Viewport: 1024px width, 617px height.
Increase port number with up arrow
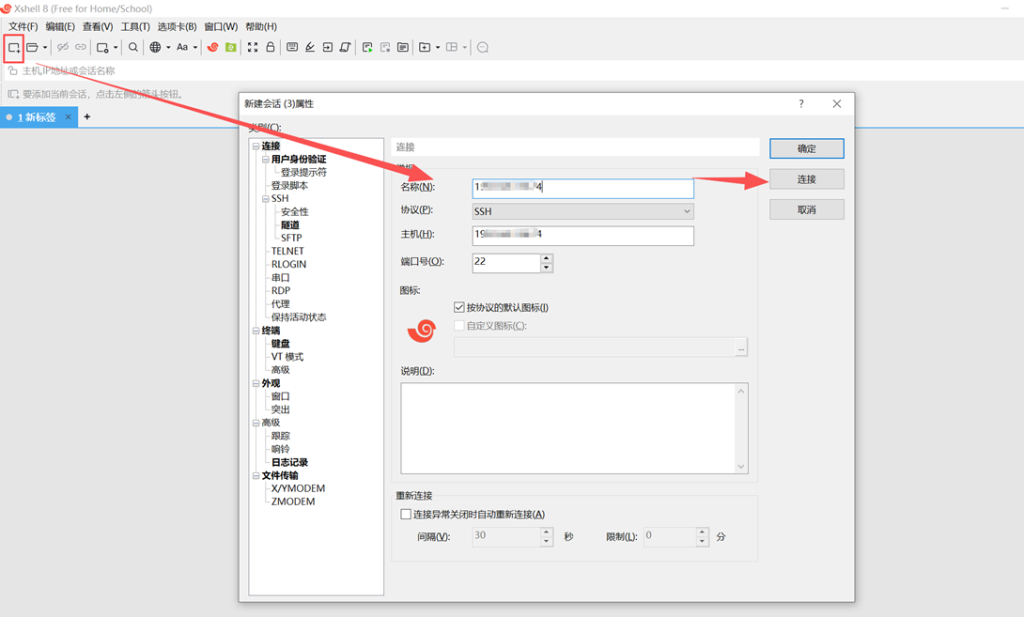point(546,258)
